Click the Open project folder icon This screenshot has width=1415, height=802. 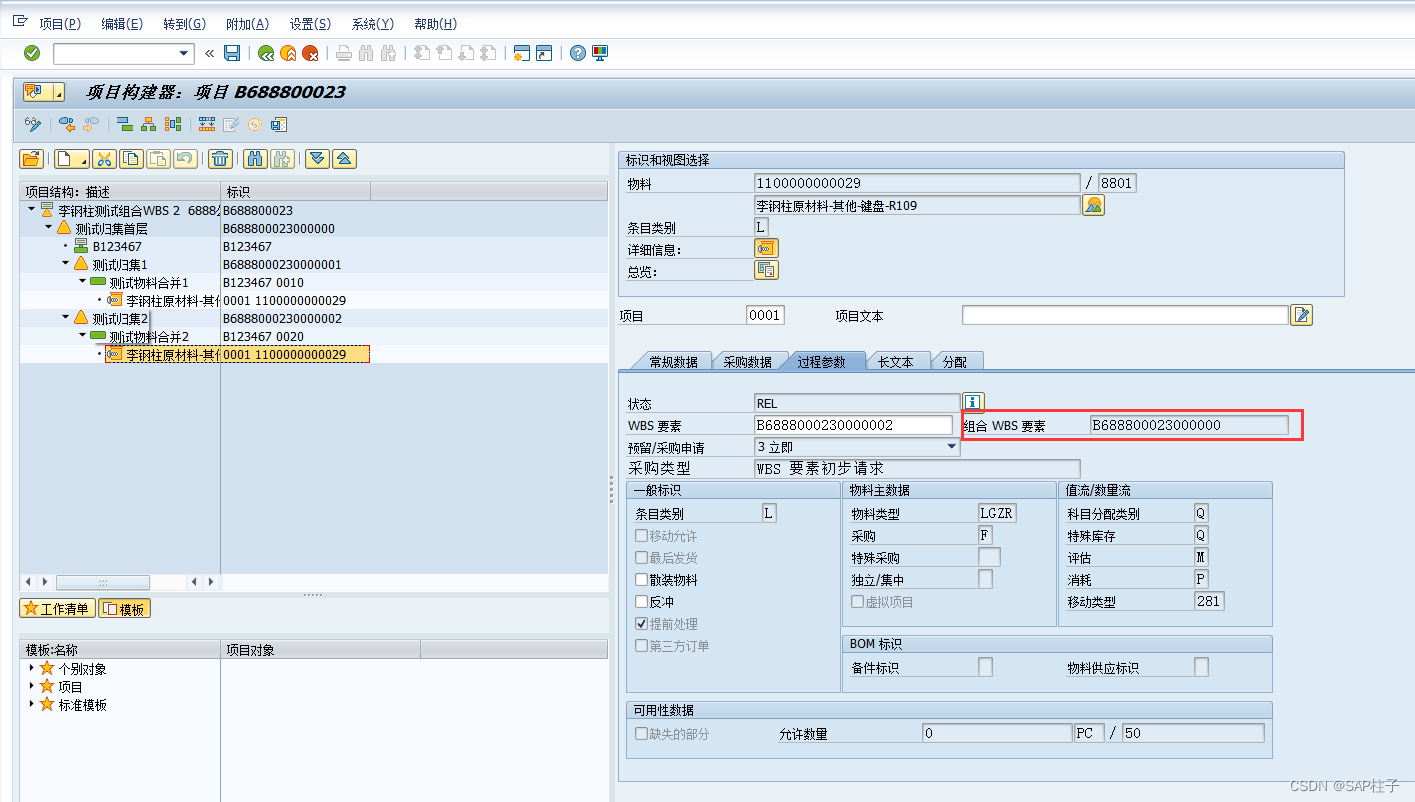[31, 158]
